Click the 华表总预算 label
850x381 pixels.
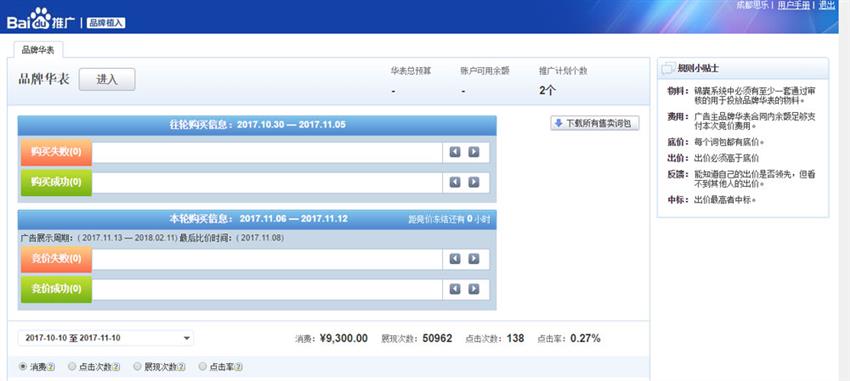pyautogui.click(x=411, y=71)
